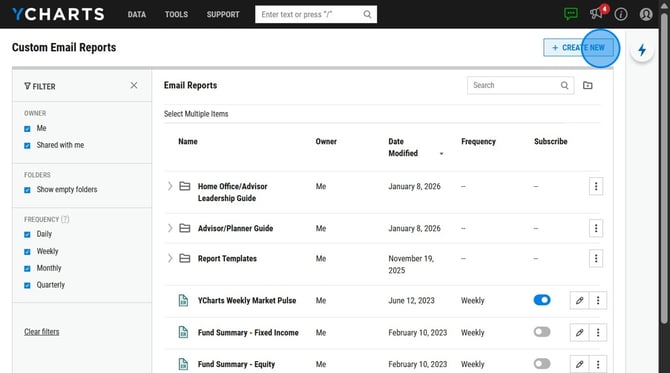Open the announcements megaphone icon
This screenshot has width=670, height=373.
(x=596, y=14)
